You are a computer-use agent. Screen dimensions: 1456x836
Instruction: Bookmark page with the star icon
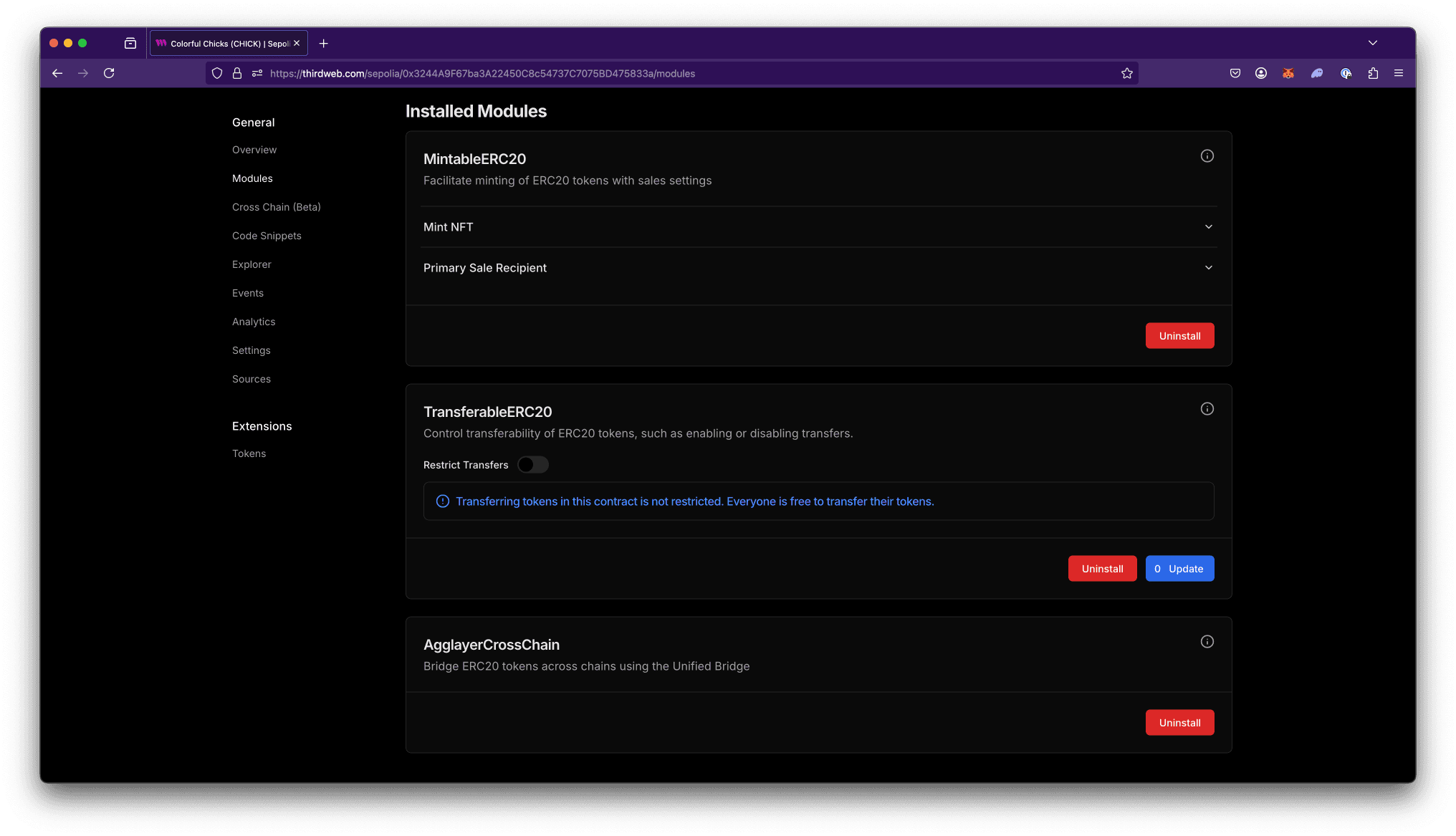1126,74
